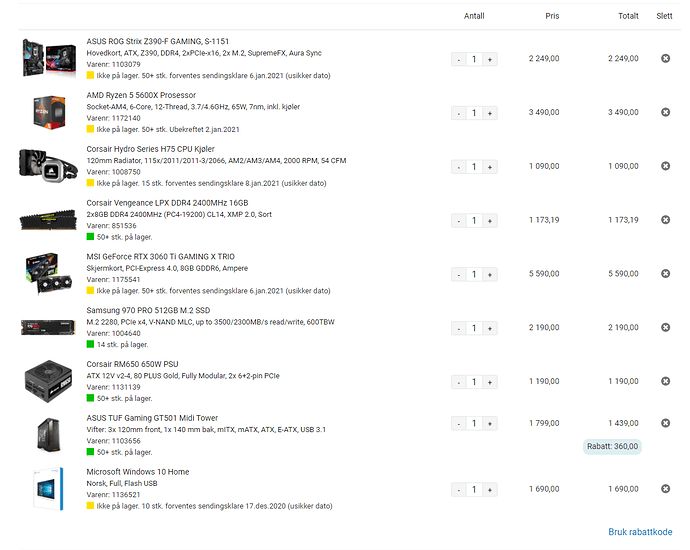Remove Corsair Vengeance LPX RAM from cart

coord(665,220)
